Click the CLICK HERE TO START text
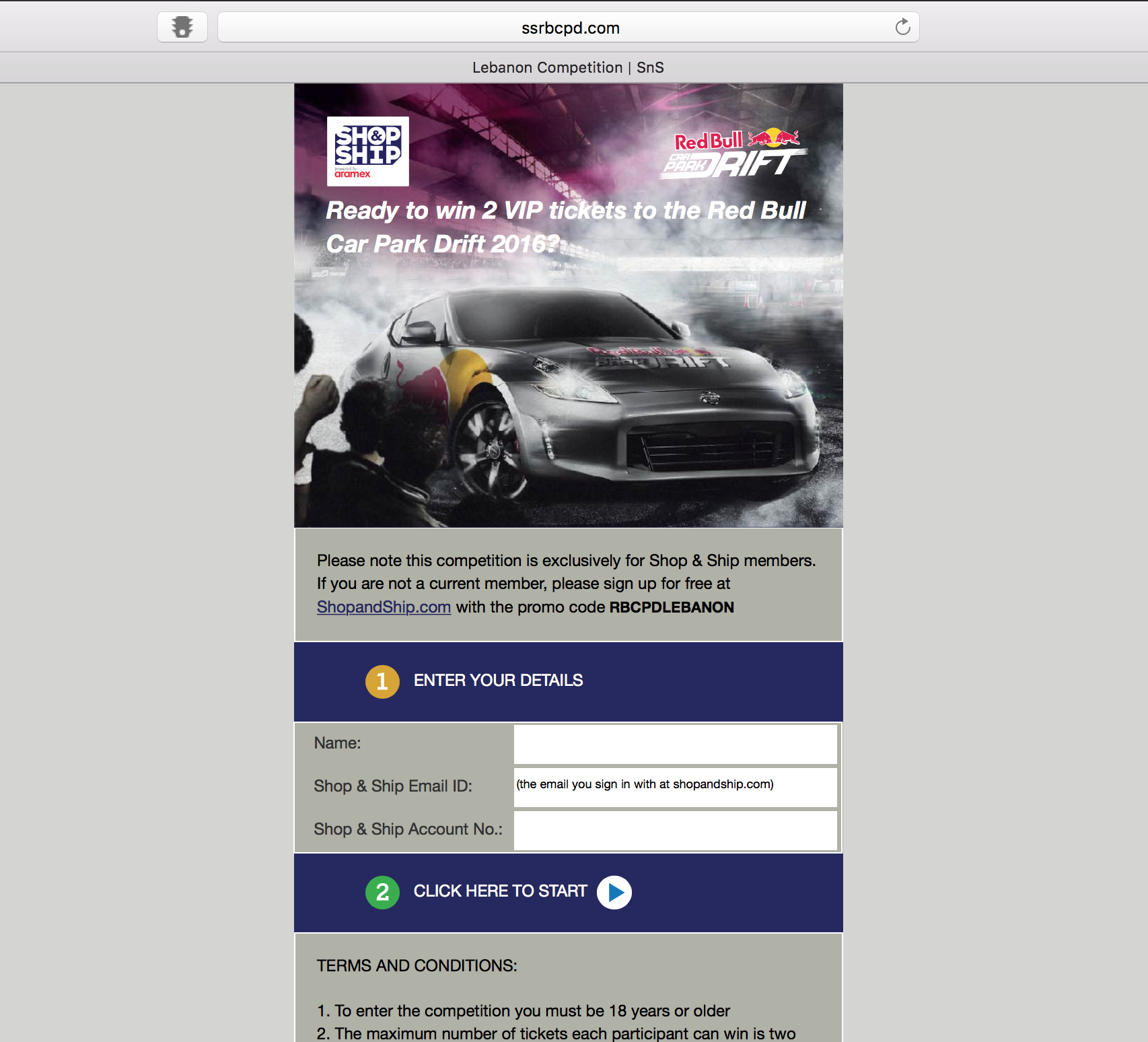1148x1042 pixels. (x=500, y=891)
